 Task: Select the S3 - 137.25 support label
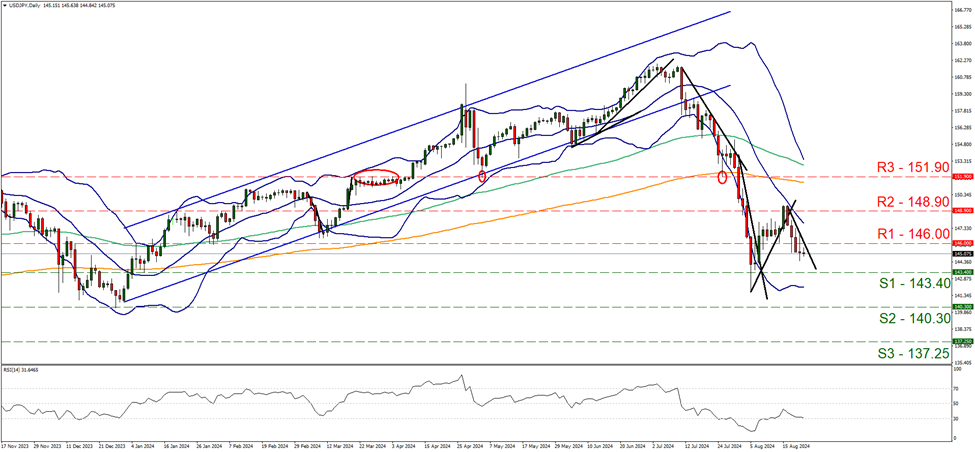click(x=915, y=353)
